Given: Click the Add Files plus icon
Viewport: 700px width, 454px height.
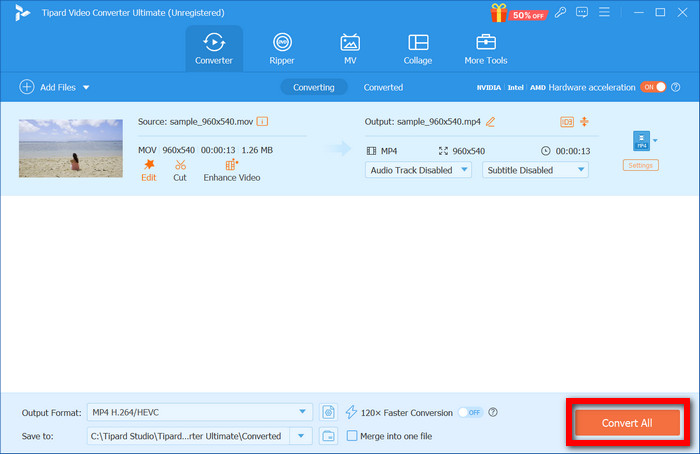Looking at the screenshot, I should tap(27, 87).
